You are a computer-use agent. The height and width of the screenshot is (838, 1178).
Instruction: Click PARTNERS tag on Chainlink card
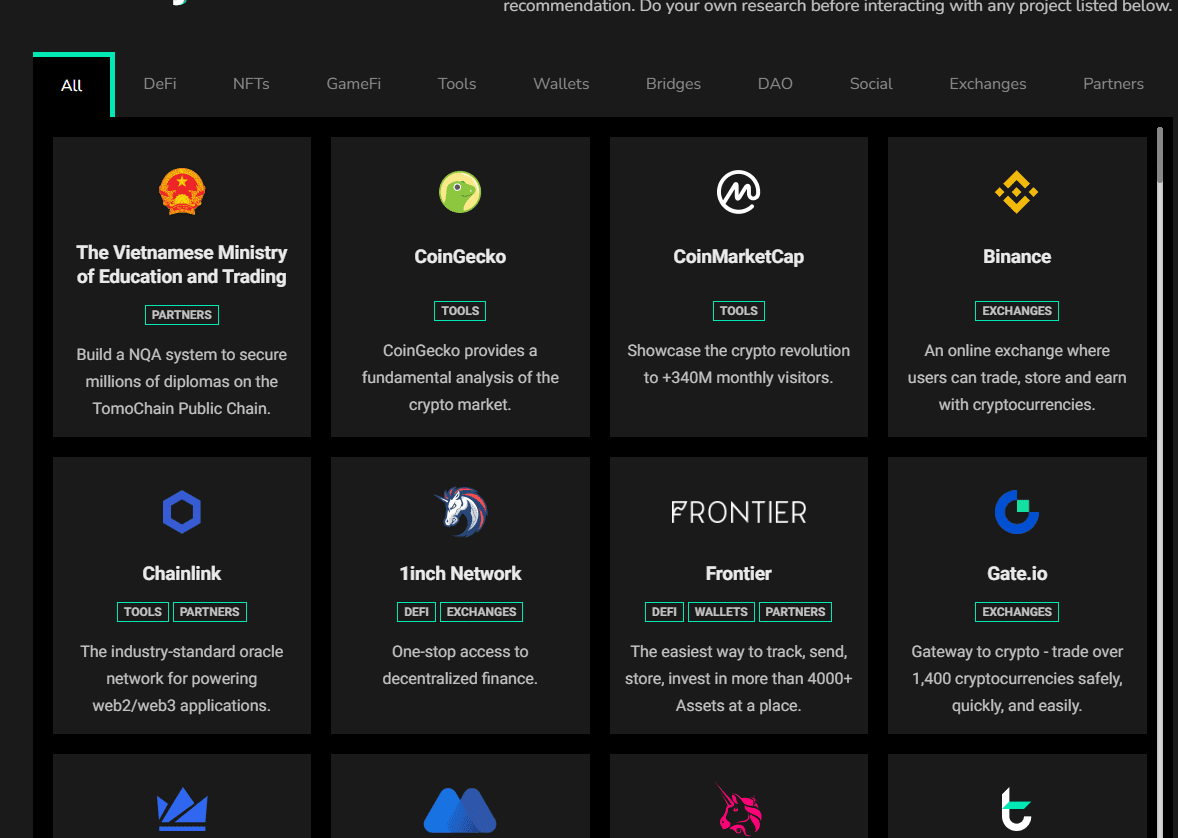coord(210,612)
